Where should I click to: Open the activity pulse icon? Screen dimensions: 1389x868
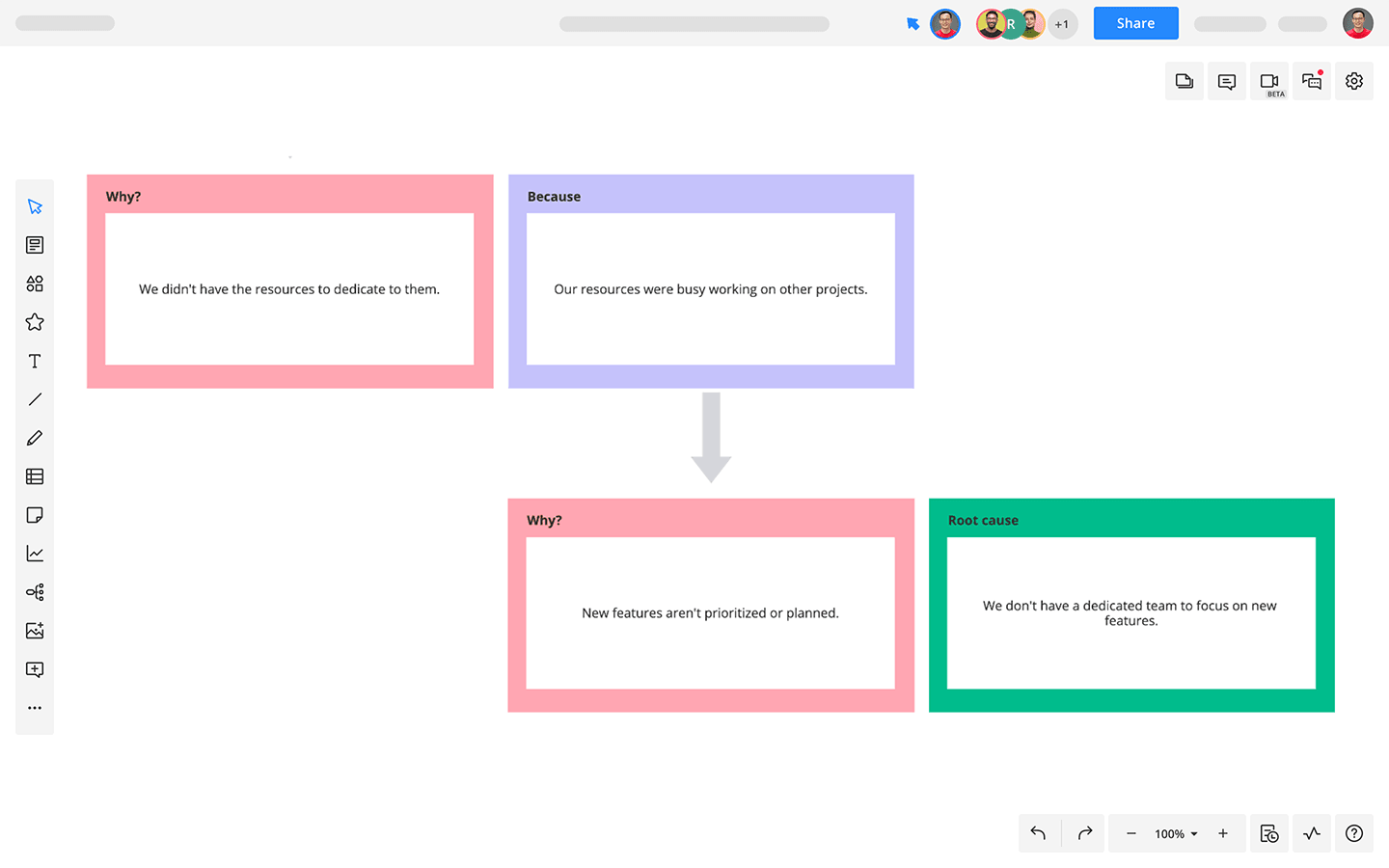[x=1312, y=833]
